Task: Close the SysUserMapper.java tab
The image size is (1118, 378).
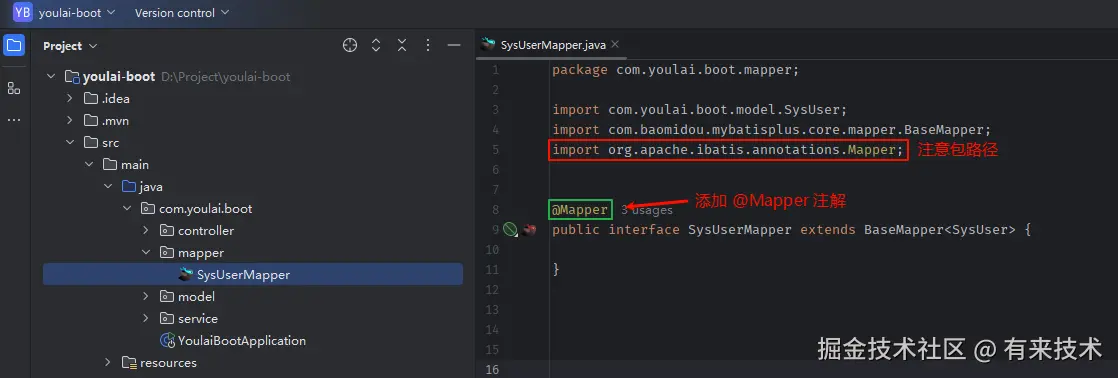Action: click(615, 44)
